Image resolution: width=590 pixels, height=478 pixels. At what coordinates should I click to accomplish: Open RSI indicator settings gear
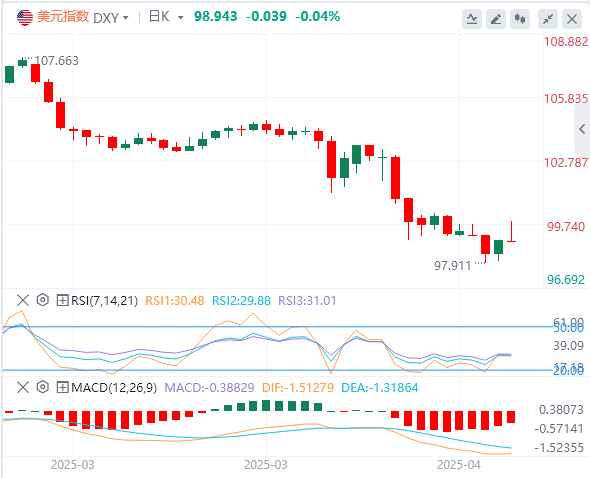(43, 300)
